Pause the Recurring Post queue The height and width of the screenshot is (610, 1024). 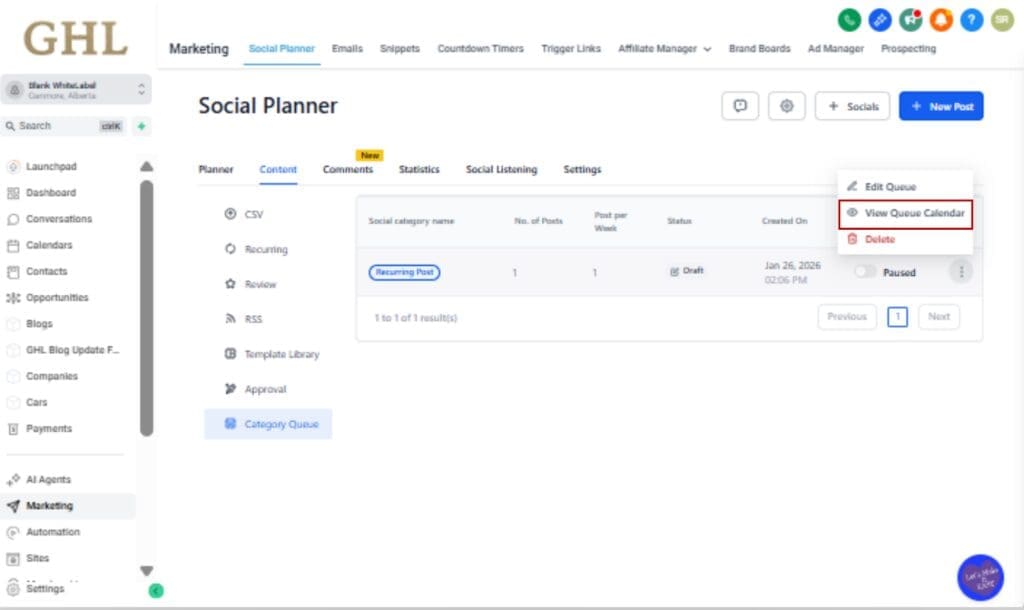coord(864,271)
